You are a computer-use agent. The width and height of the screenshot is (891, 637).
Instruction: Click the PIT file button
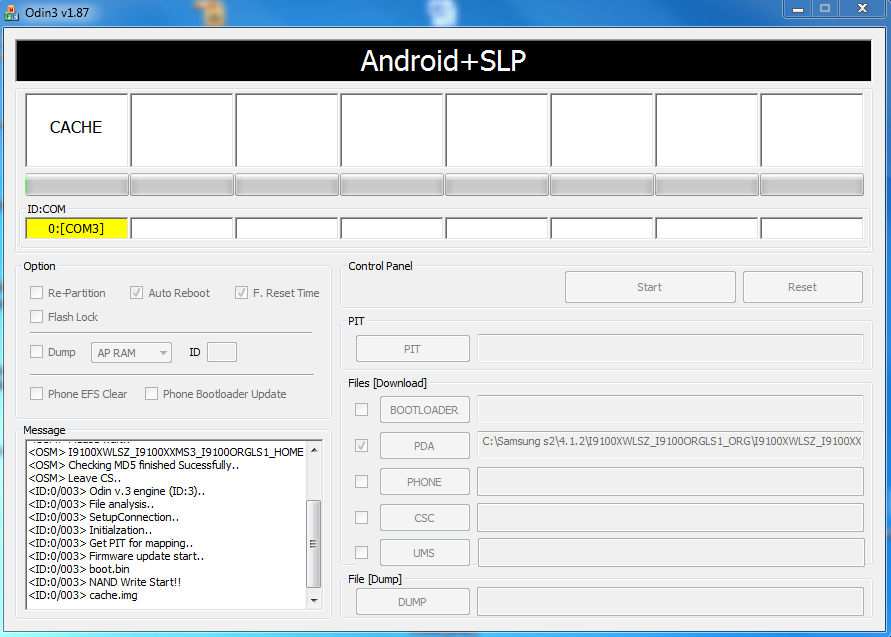[x=413, y=349]
